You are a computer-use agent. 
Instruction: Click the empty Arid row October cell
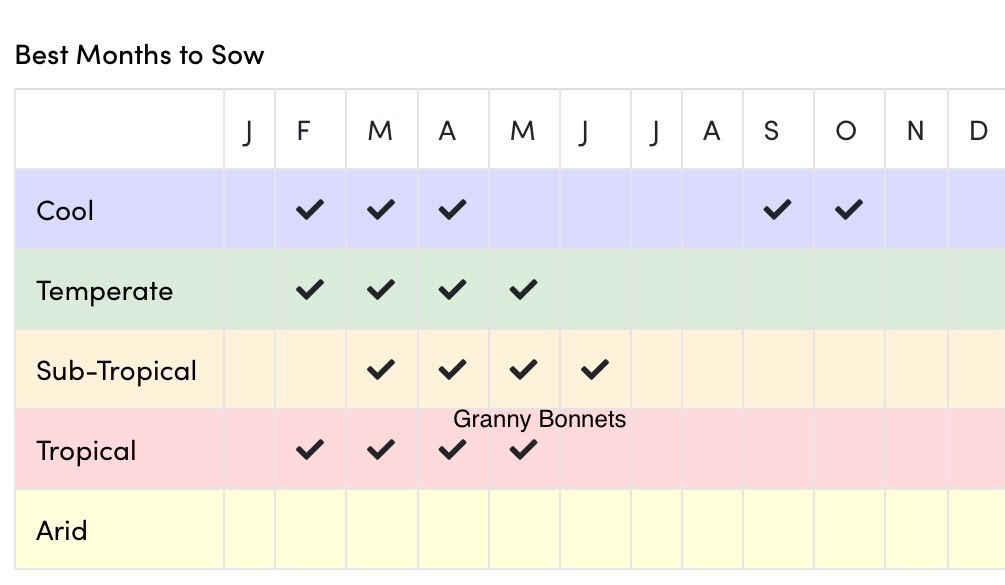[x=848, y=529]
